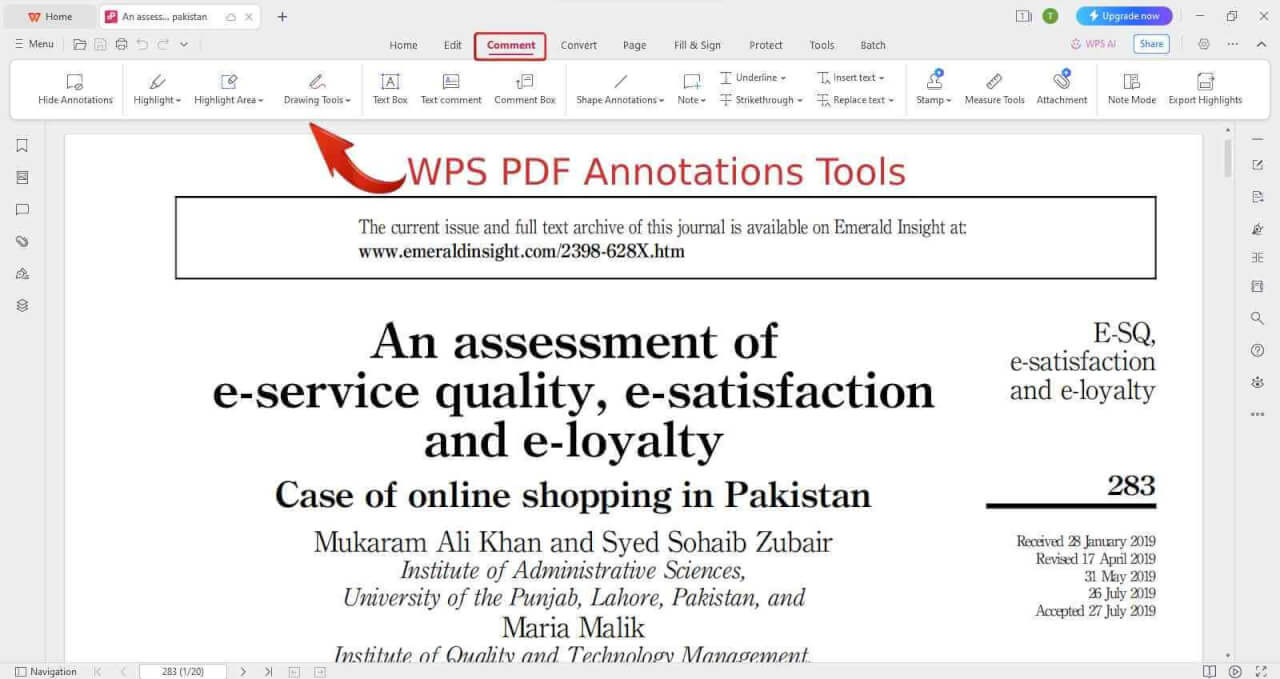
Task: Add an Attachment annotation
Action: [1062, 88]
